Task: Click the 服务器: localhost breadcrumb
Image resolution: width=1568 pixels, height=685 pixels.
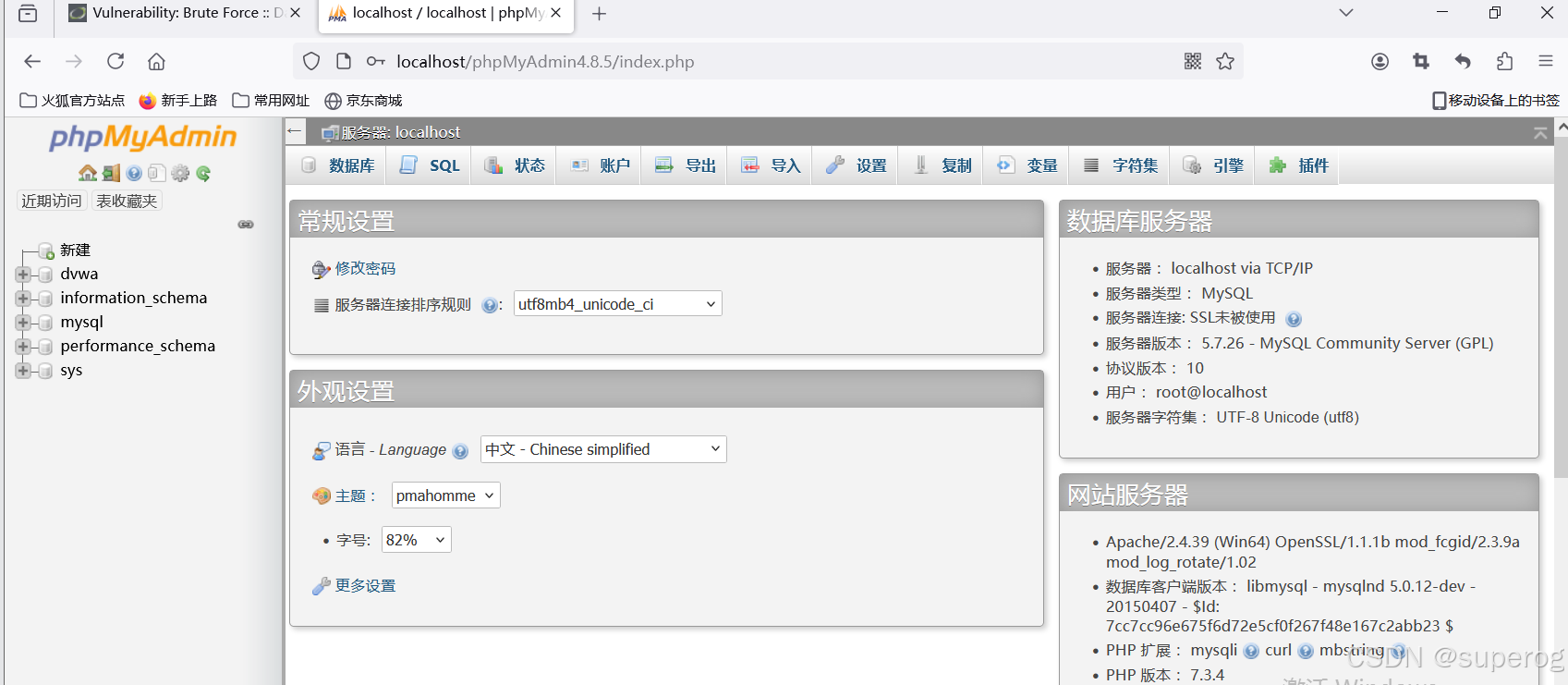Action: coord(400,132)
